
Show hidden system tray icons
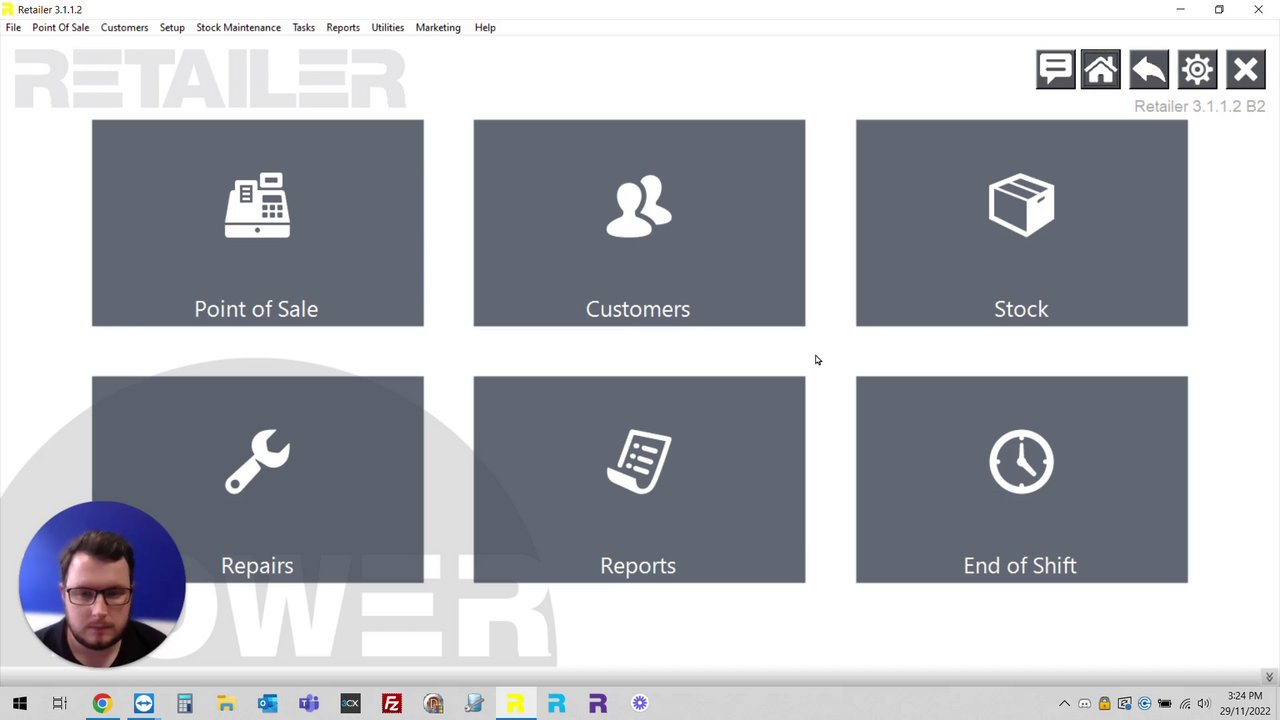point(1064,703)
